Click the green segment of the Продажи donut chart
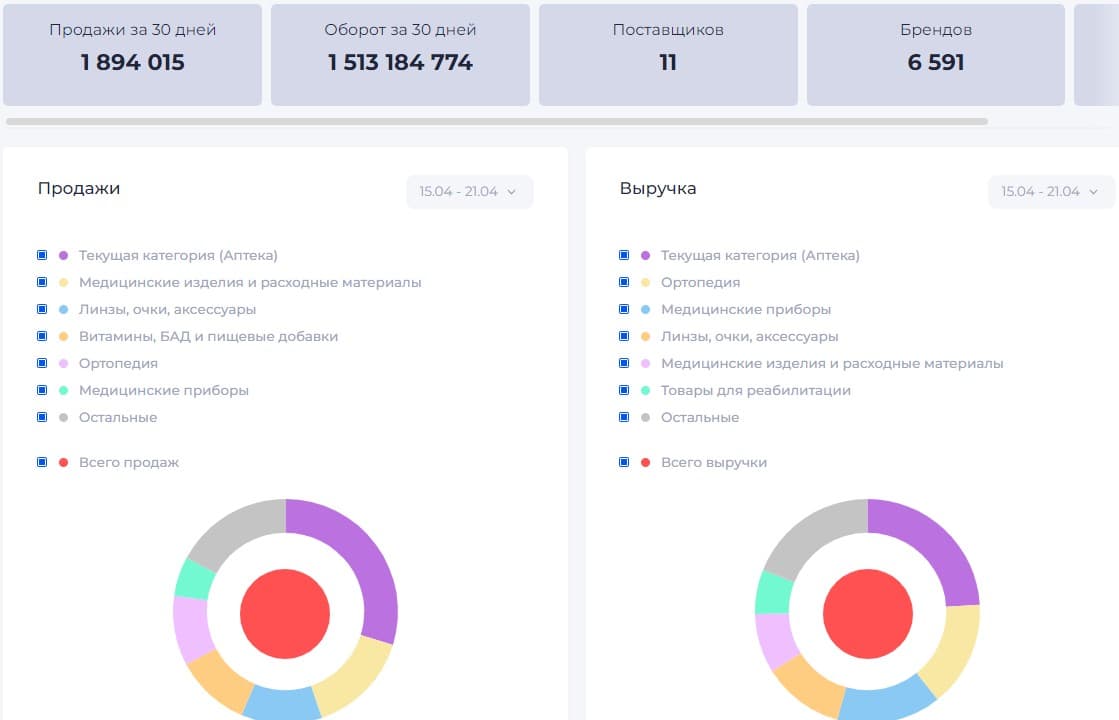The height and width of the screenshot is (720, 1119). click(193, 579)
